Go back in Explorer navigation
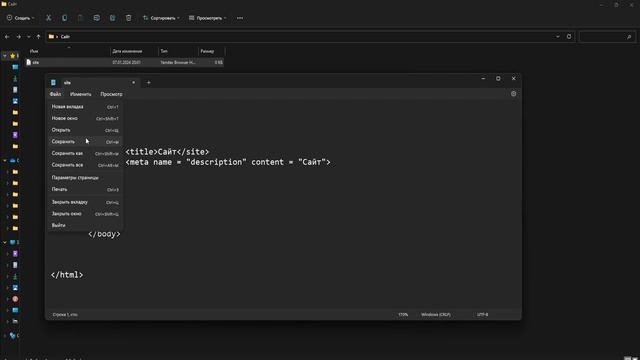640x360 pixels. pyautogui.click(x=7, y=37)
